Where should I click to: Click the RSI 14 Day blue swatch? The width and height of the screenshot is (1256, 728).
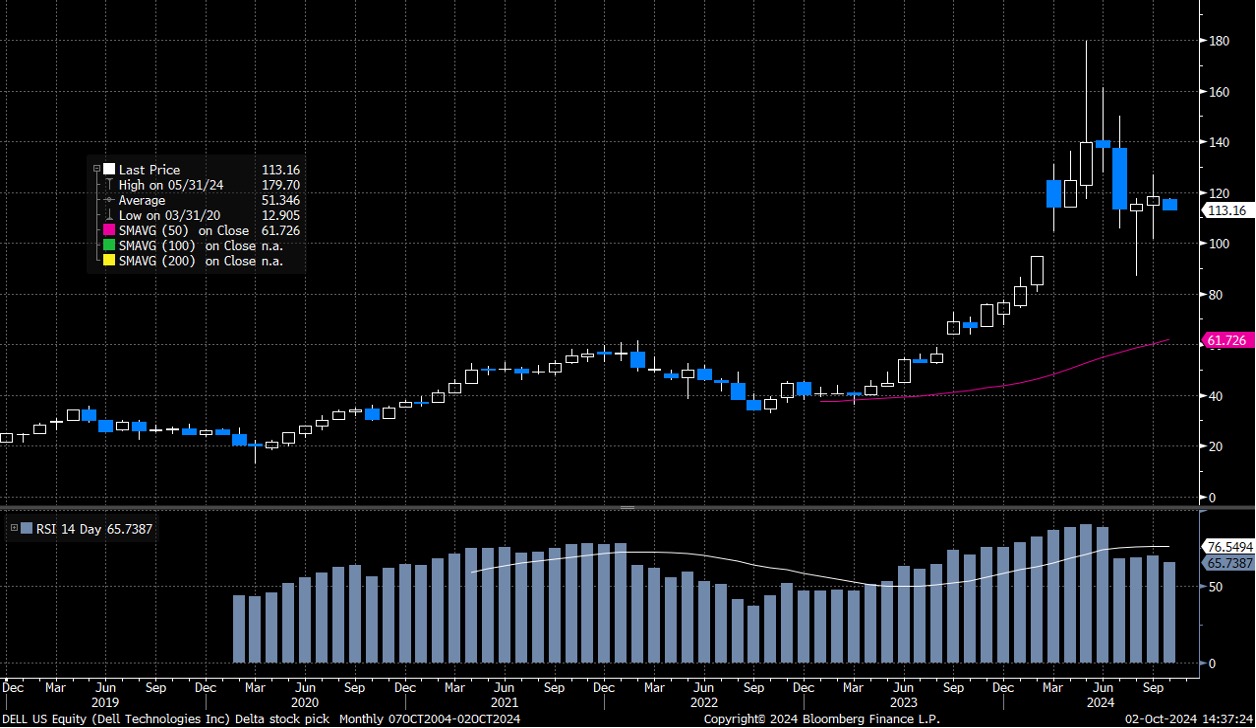click(x=26, y=527)
